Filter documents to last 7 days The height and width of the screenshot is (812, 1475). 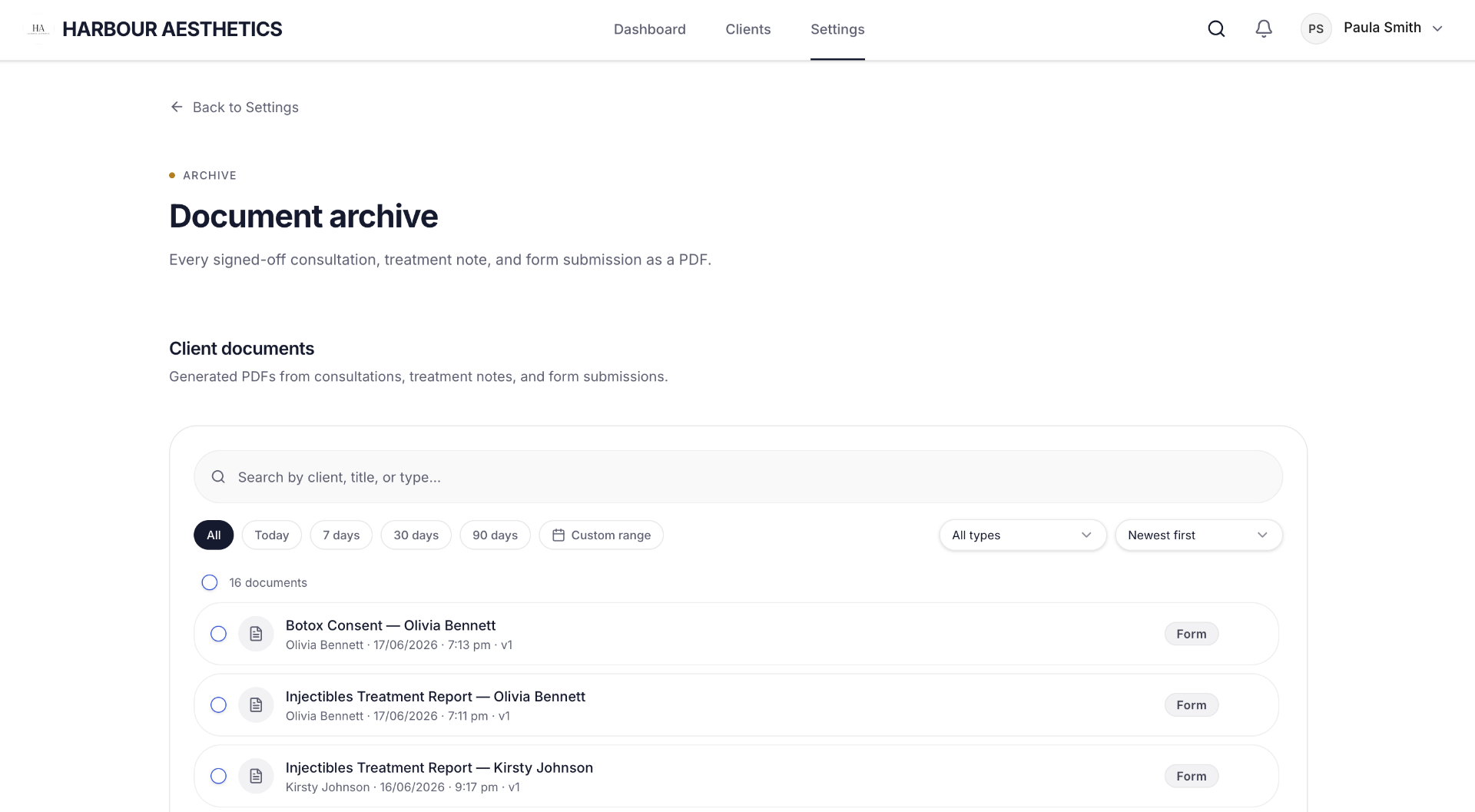[x=341, y=535]
